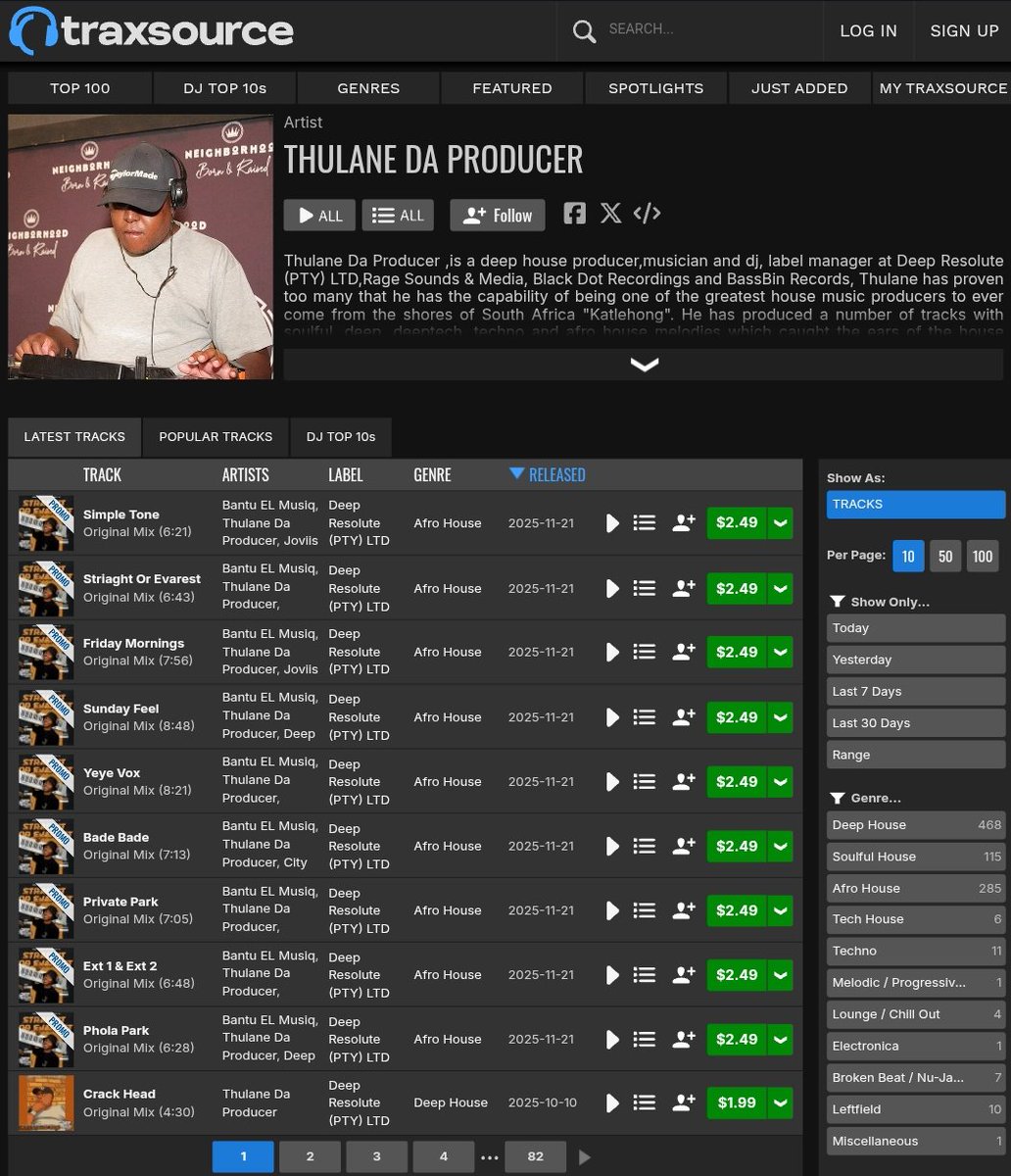Filter to Yesterday's releases

(916, 660)
